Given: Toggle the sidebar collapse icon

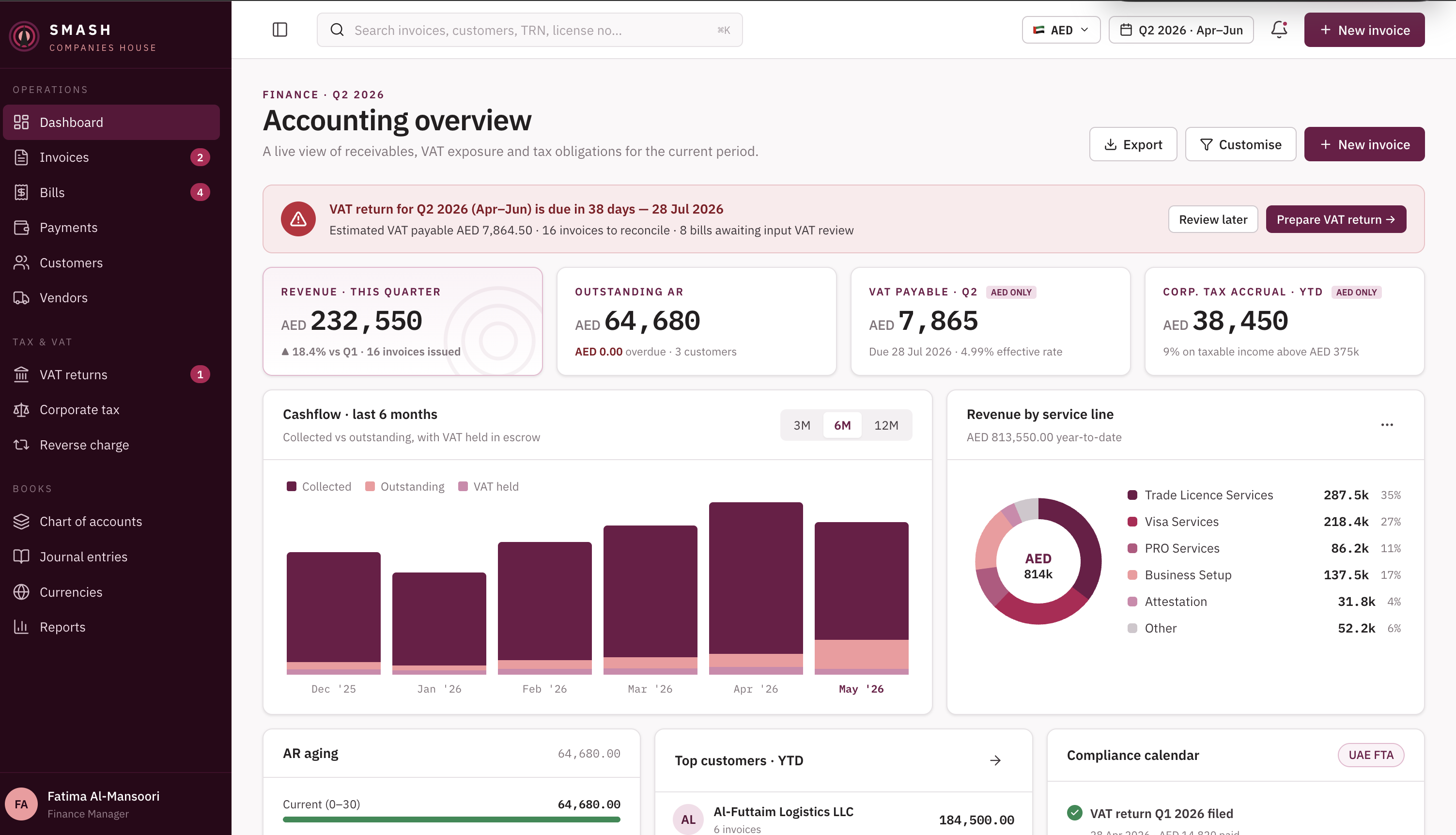Looking at the screenshot, I should tap(280, 30).
